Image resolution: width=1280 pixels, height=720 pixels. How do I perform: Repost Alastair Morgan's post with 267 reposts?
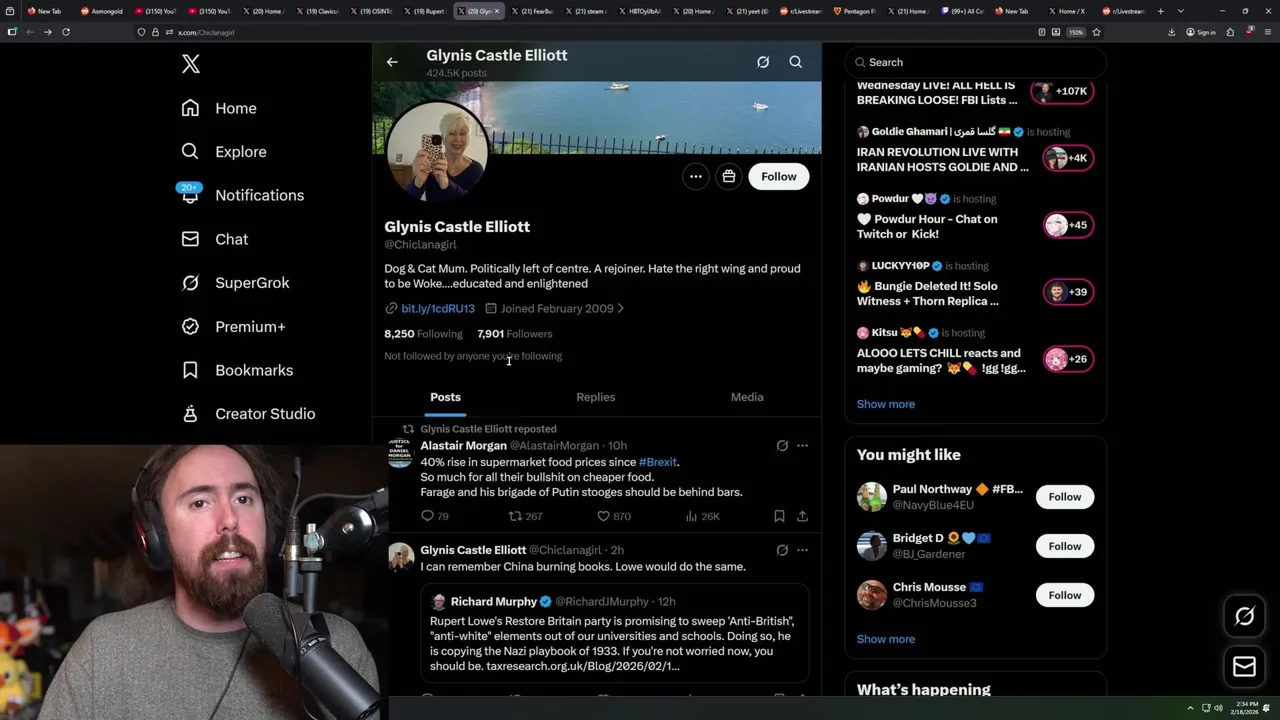(526, 516)
